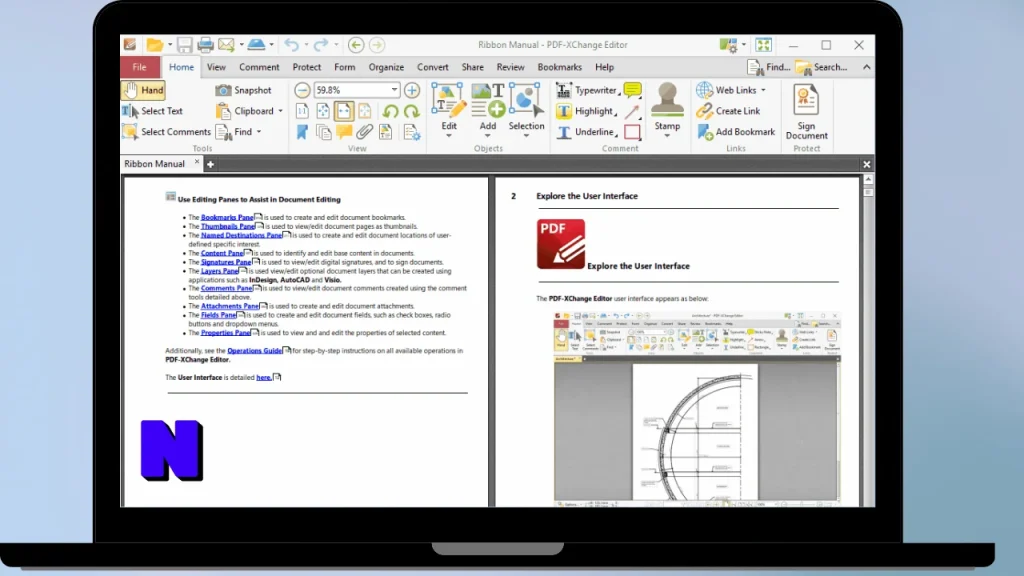Click the Create Link button
Image resolution: width=1024 pixels, height=576 pixels.
(728, 111)
